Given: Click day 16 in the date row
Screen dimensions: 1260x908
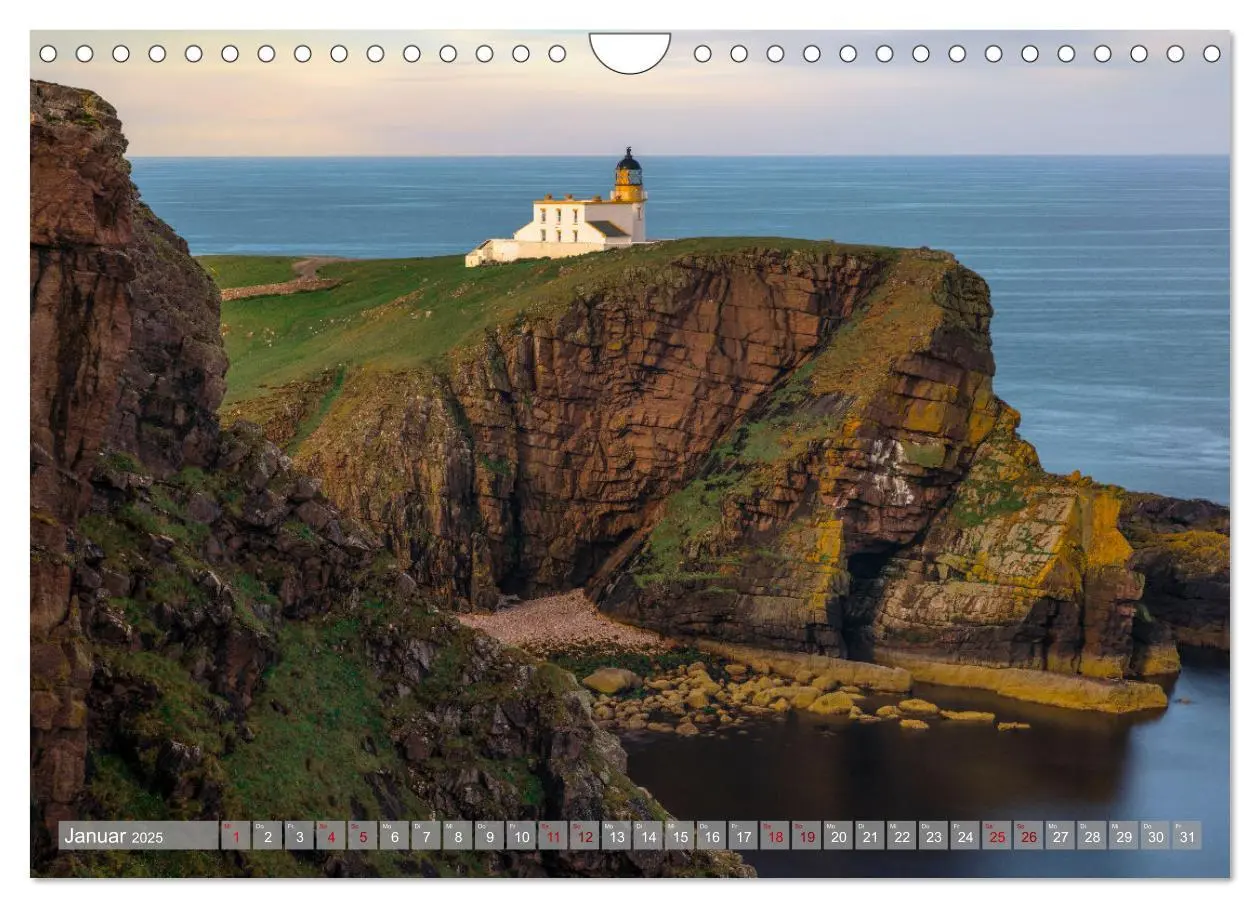Looking at the screenshot, I should pos(710,836).
